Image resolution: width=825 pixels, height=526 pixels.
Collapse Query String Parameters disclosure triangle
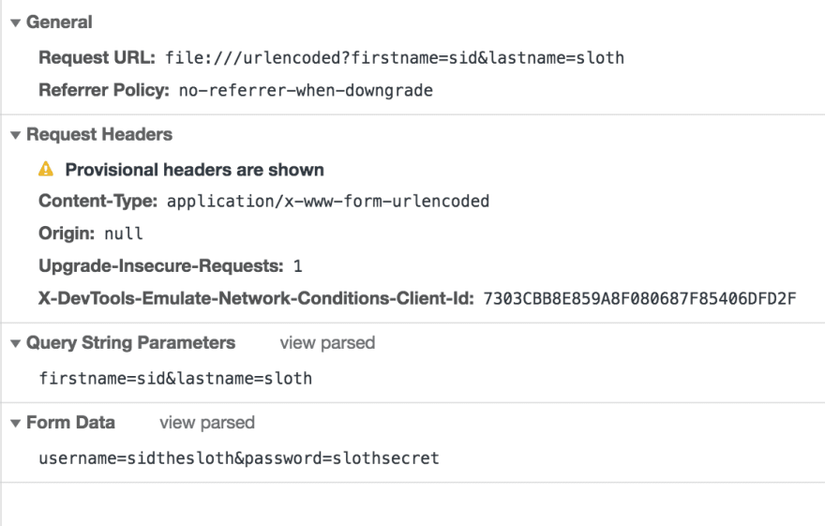[x=15, y=343]
